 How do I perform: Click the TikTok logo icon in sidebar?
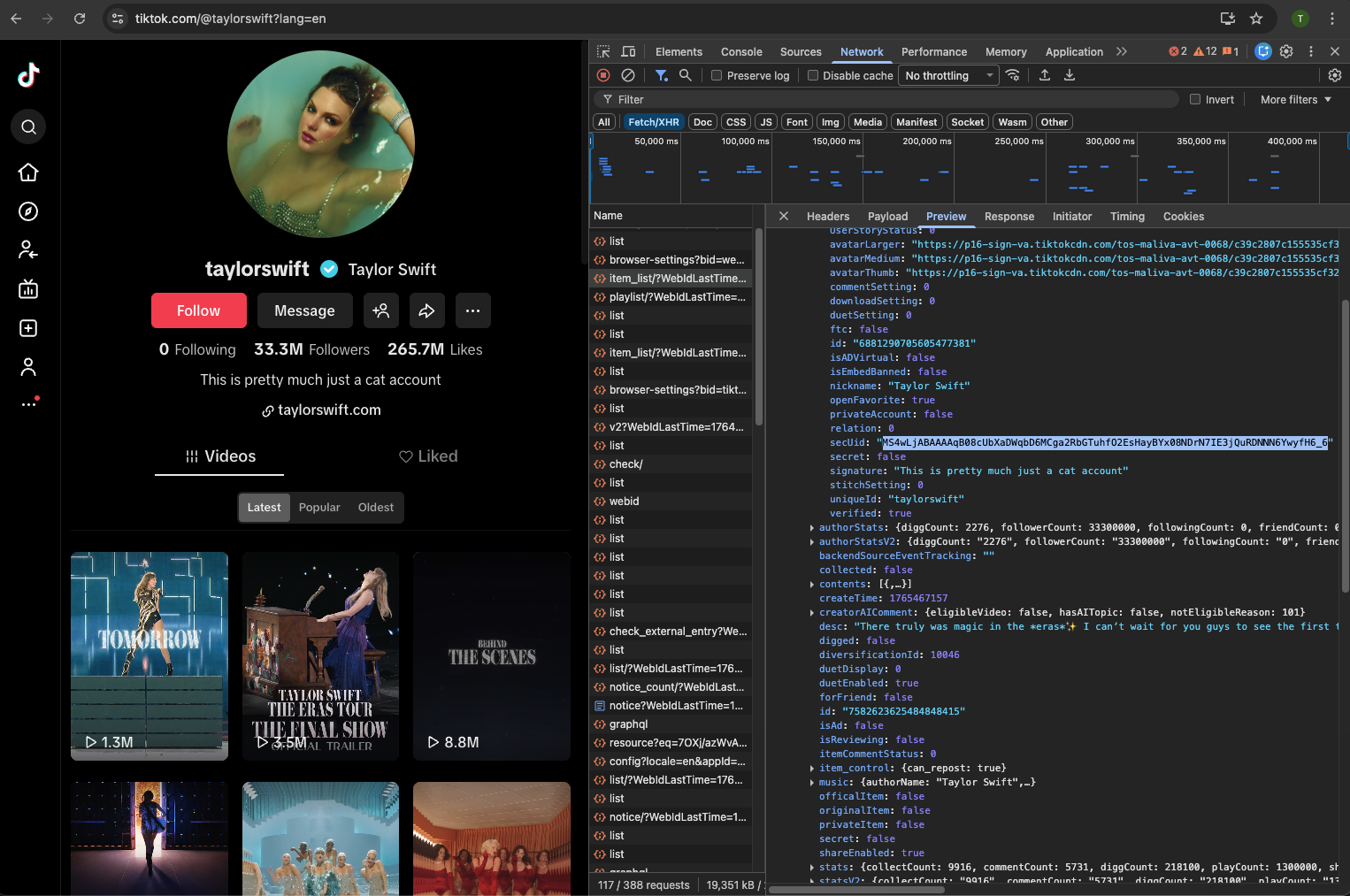pyautogui.click(x=28, y=76)
